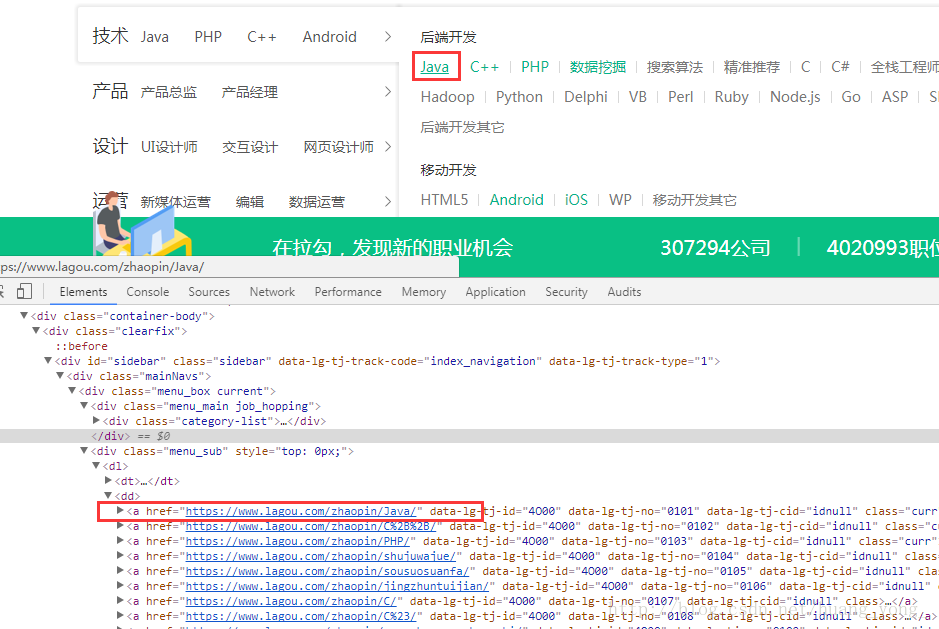
Task: Click Java in the 技术 category row
Action: (x=155, y=37)
